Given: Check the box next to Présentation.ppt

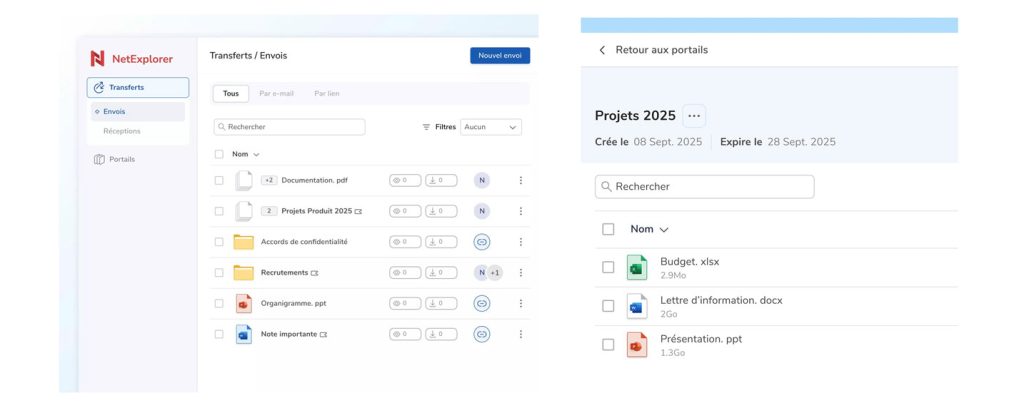Looking at the screenshot, I should [608, 345].
